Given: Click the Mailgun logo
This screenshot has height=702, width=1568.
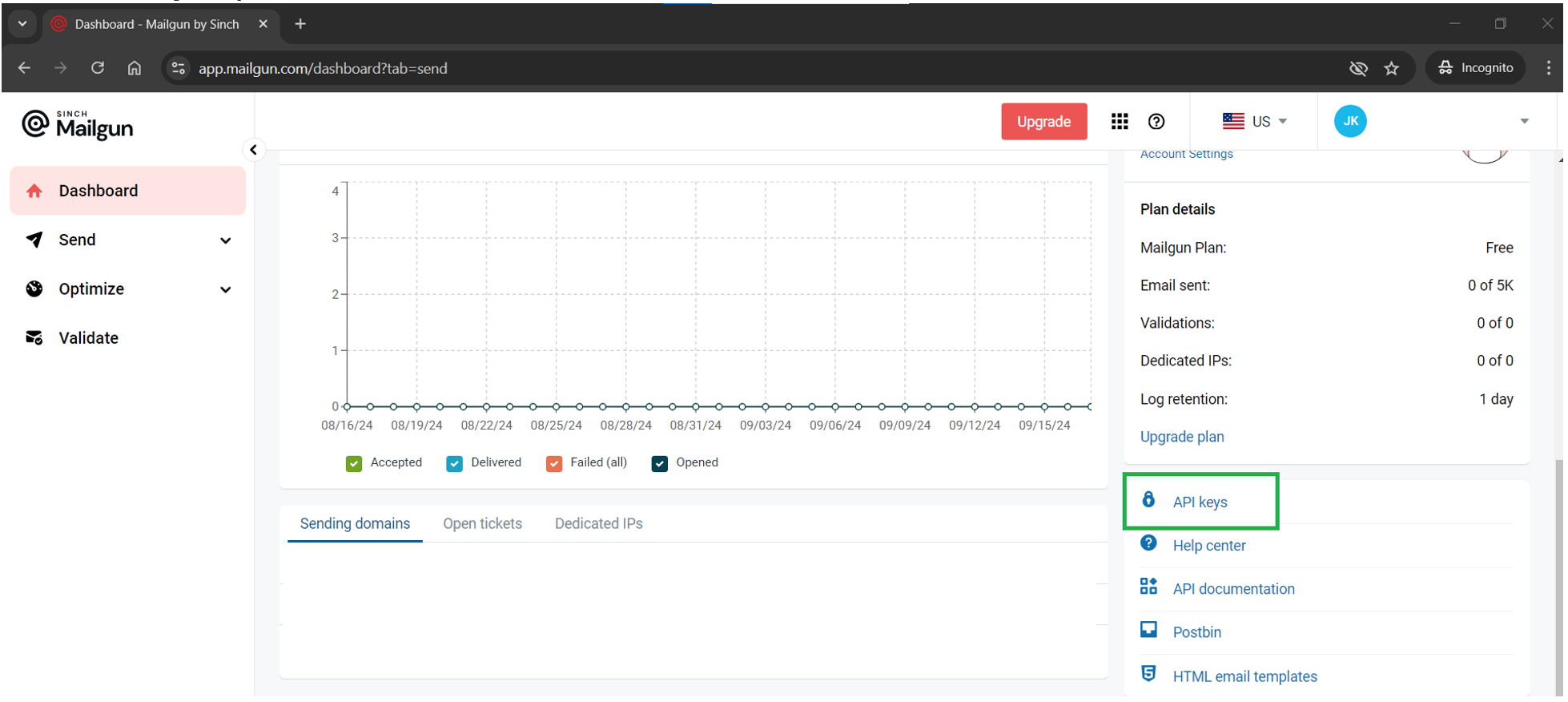Looking at the screenshot, I should point(78,124).
